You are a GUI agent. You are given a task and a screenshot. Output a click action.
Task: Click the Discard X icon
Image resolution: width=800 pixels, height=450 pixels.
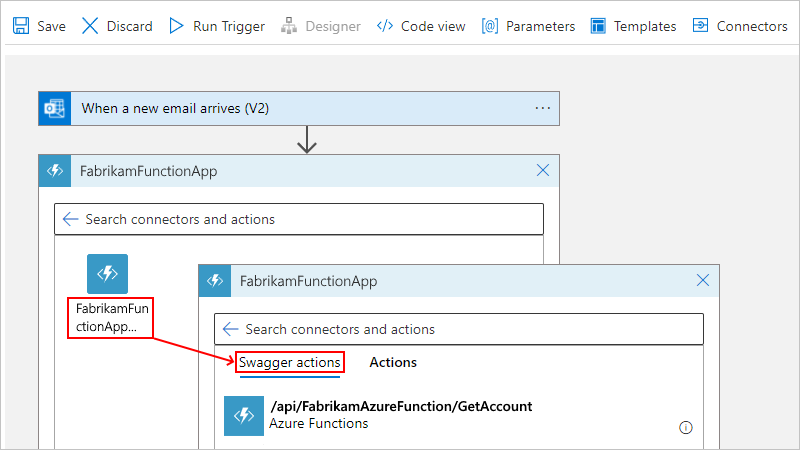(x=91, y=26)
